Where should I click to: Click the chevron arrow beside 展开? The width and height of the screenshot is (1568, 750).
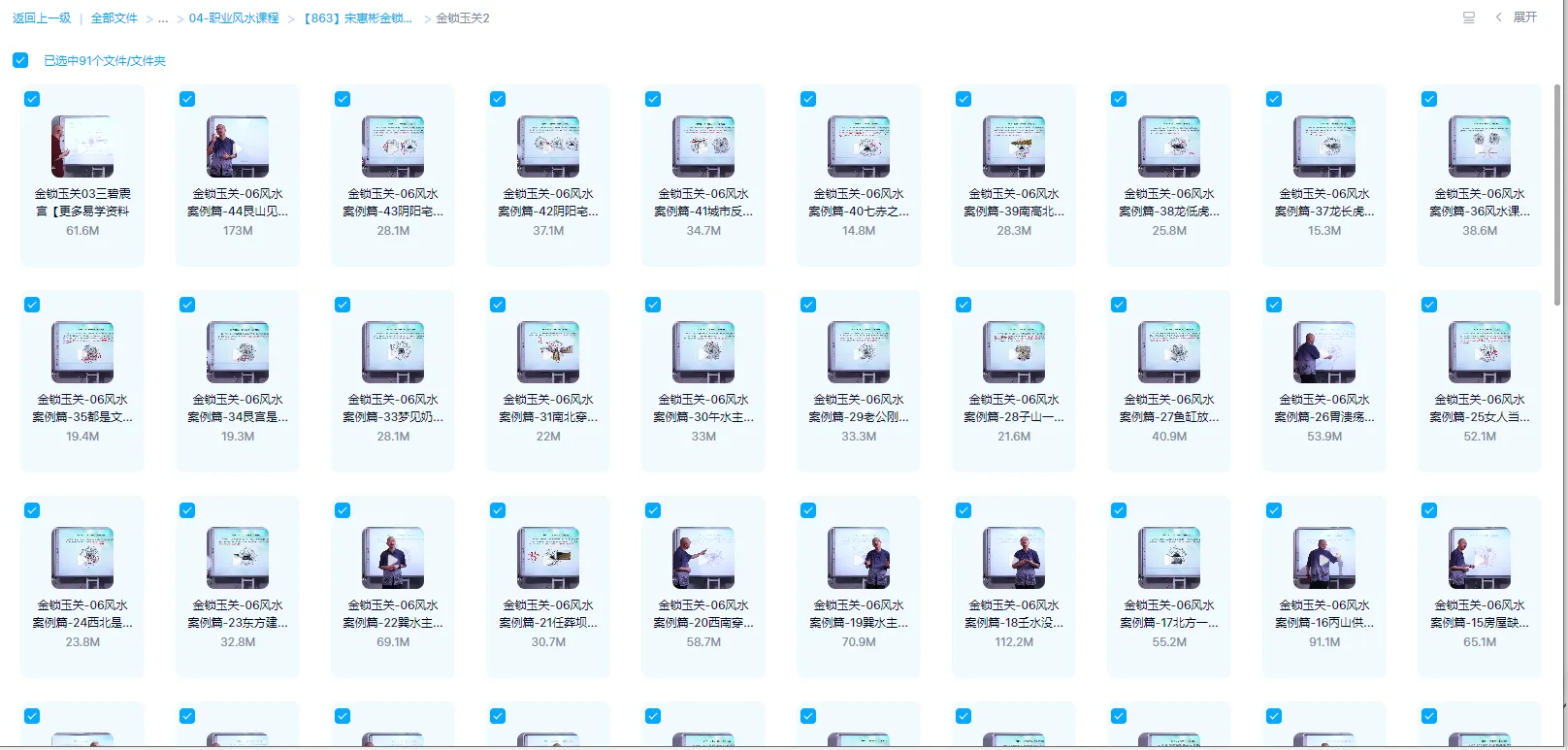point(1499,17)
